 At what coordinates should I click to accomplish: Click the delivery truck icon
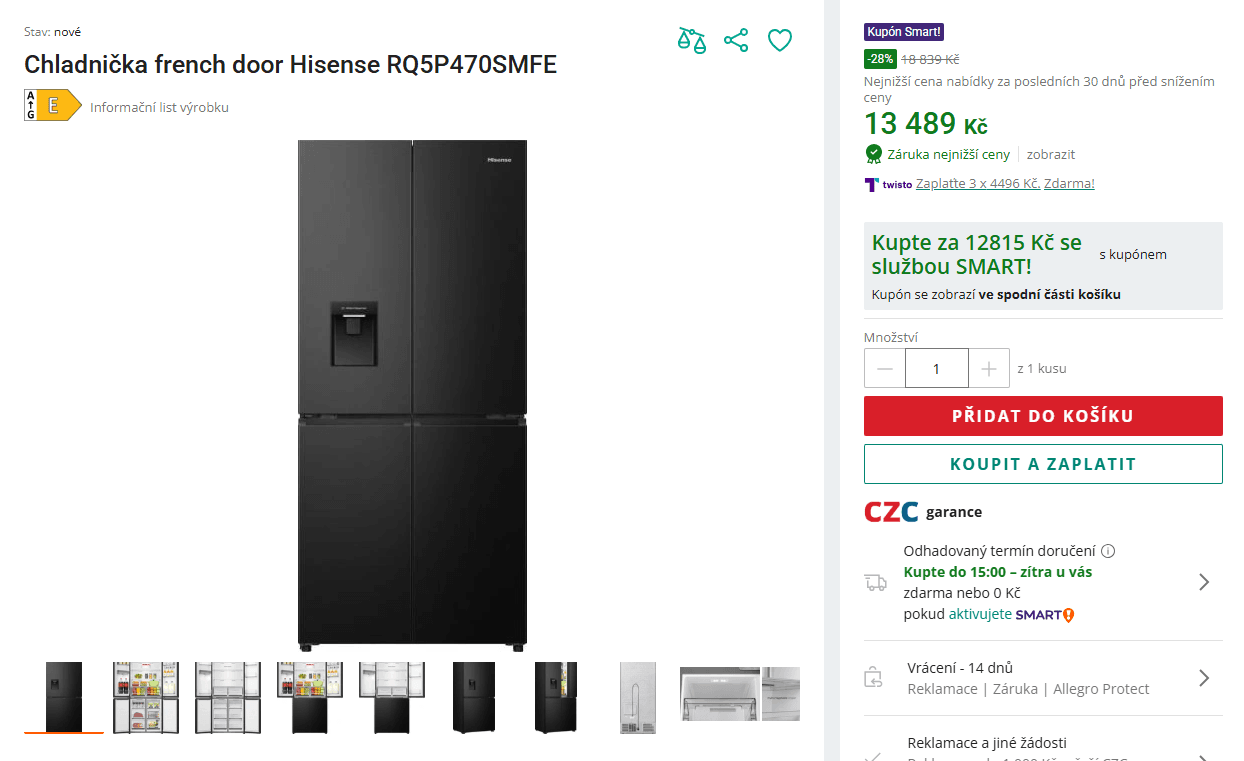[x=876, y=581]
